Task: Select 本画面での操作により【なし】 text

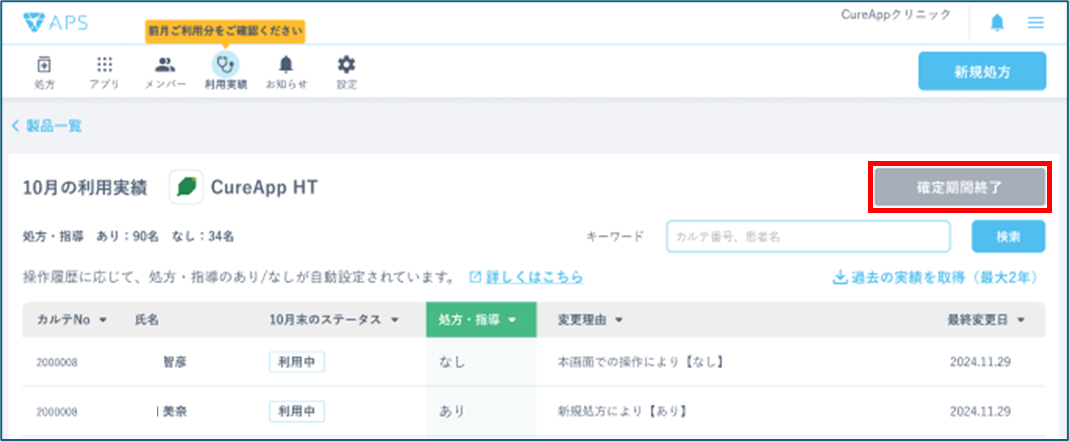Action: click(x=640, y=363)
